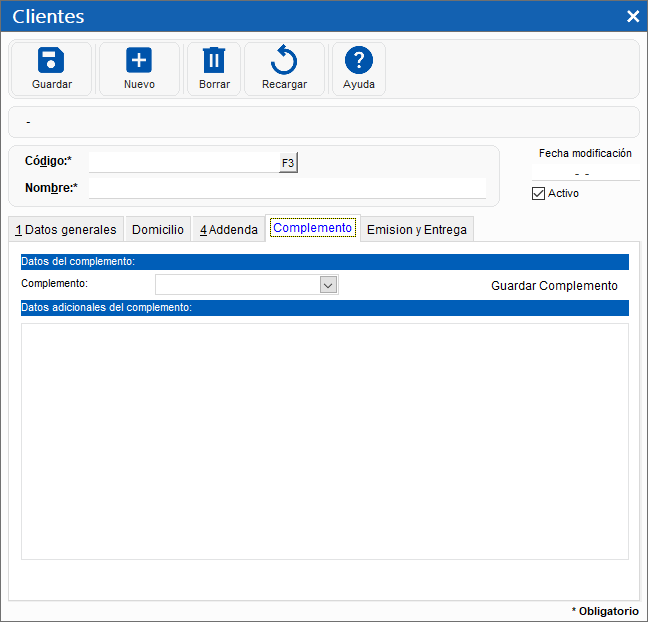Focus the Código input field
This screenshot has width=648, height=622.
click(183, 162)
